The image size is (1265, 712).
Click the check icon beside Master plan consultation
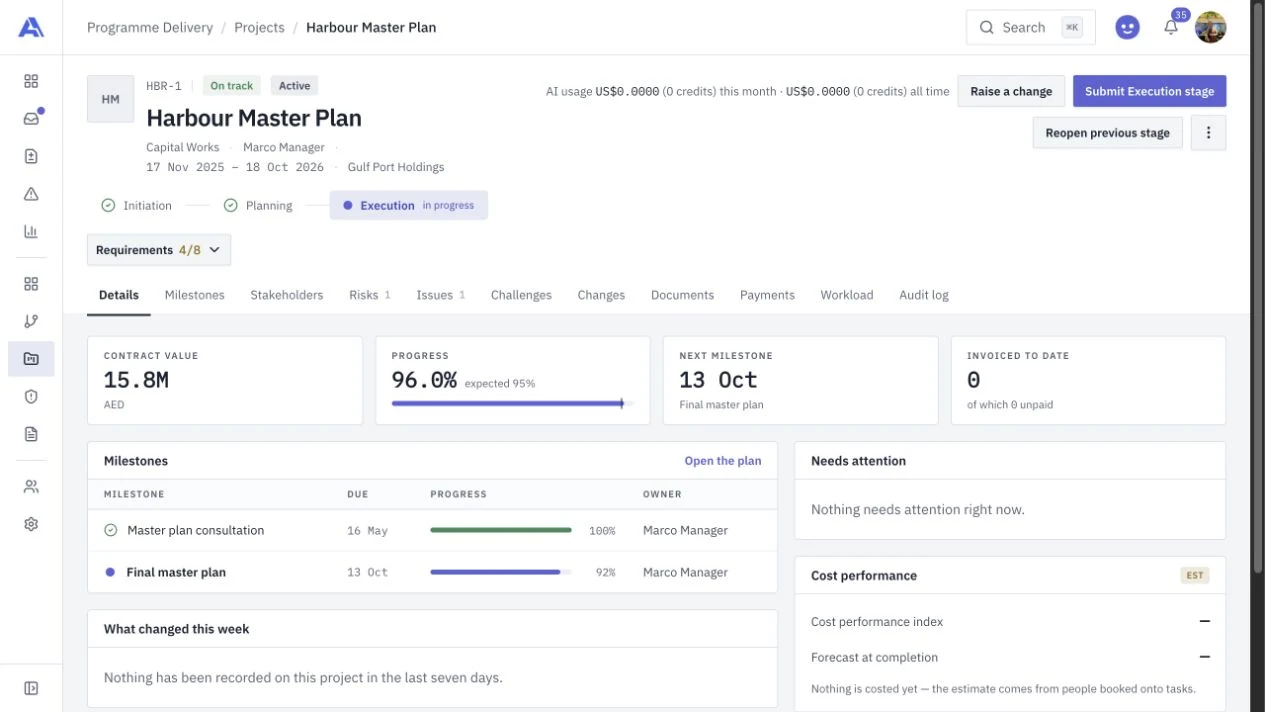point(111,530)
